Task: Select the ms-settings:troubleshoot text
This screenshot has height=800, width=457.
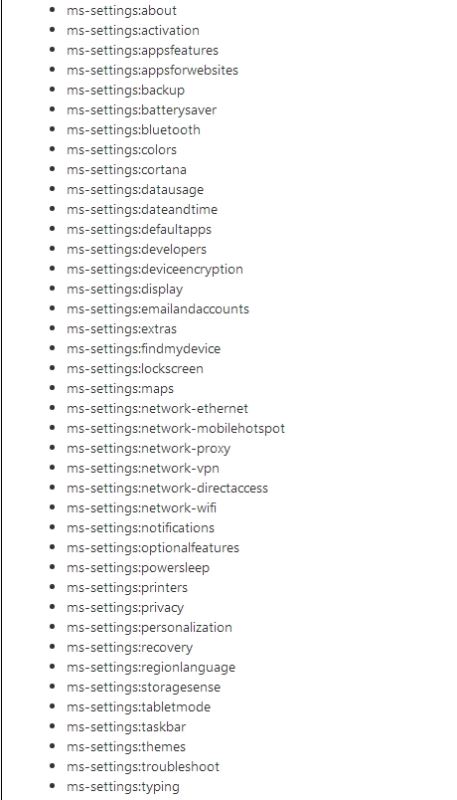Action: click(143, 766)
